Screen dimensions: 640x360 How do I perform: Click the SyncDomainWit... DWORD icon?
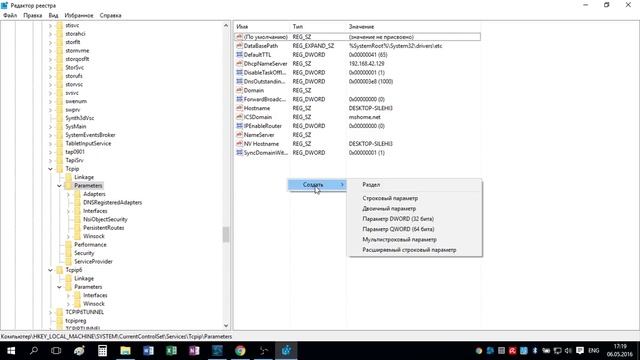(240, 153)
